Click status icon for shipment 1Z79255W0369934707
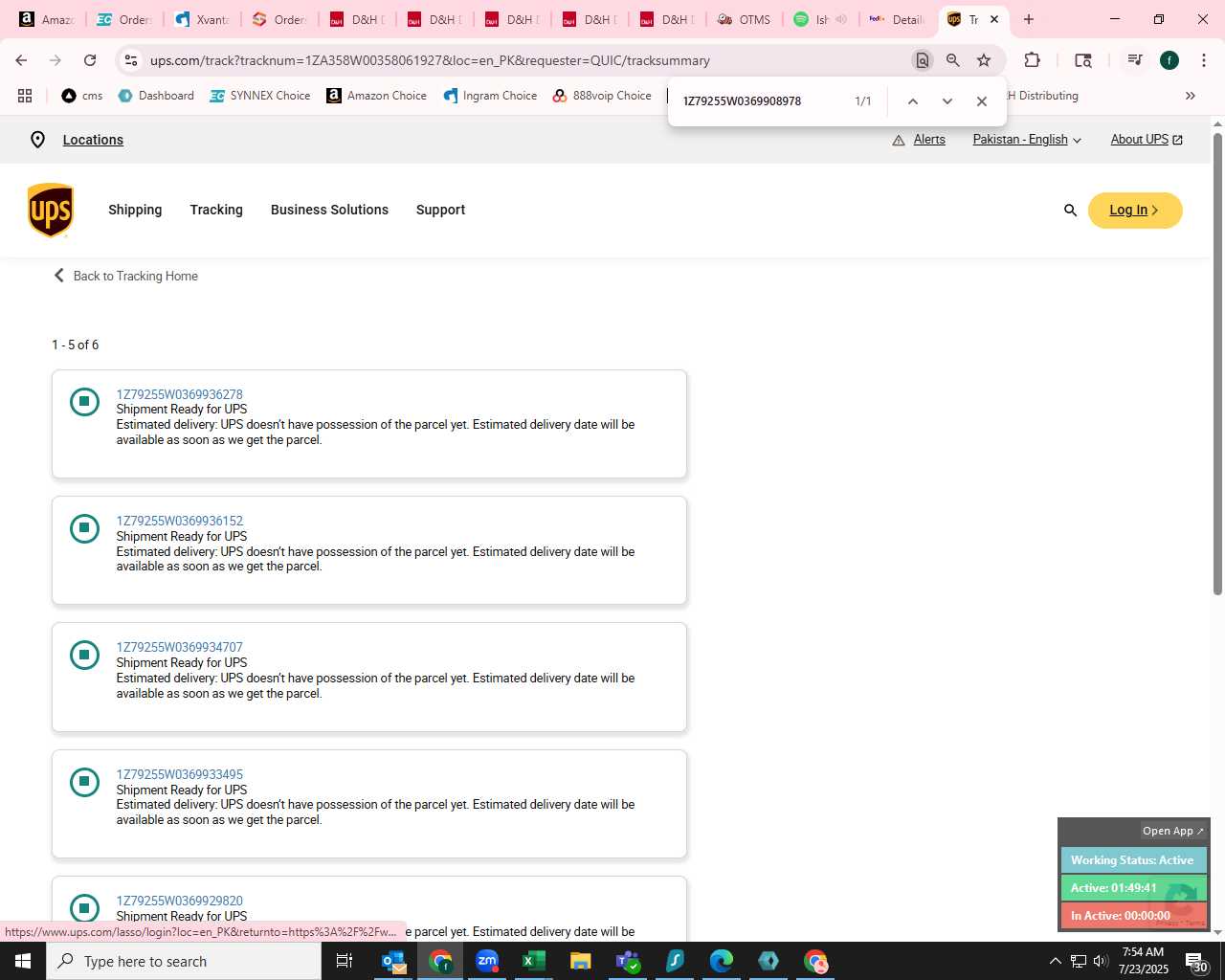The image size is (1225, 980). coord(84,655)
